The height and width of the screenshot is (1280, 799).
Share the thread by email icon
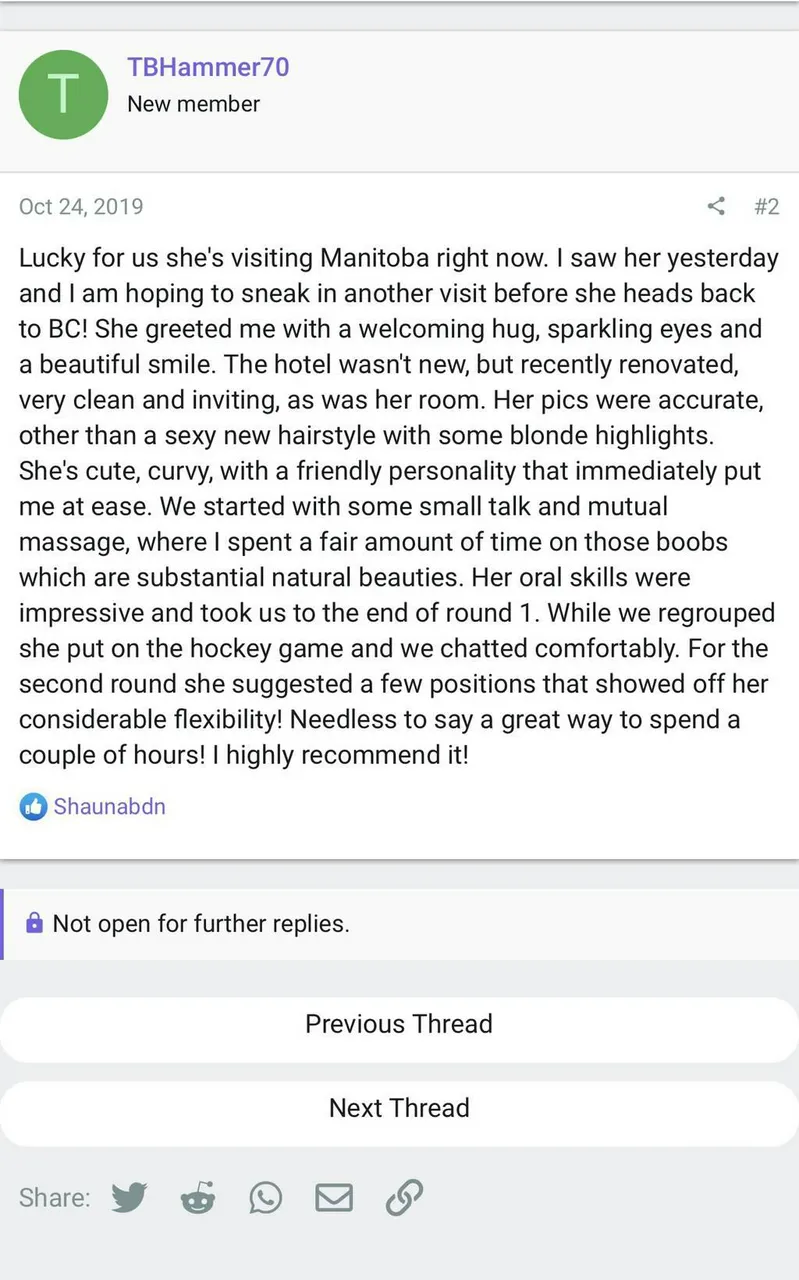[334, 1197]
